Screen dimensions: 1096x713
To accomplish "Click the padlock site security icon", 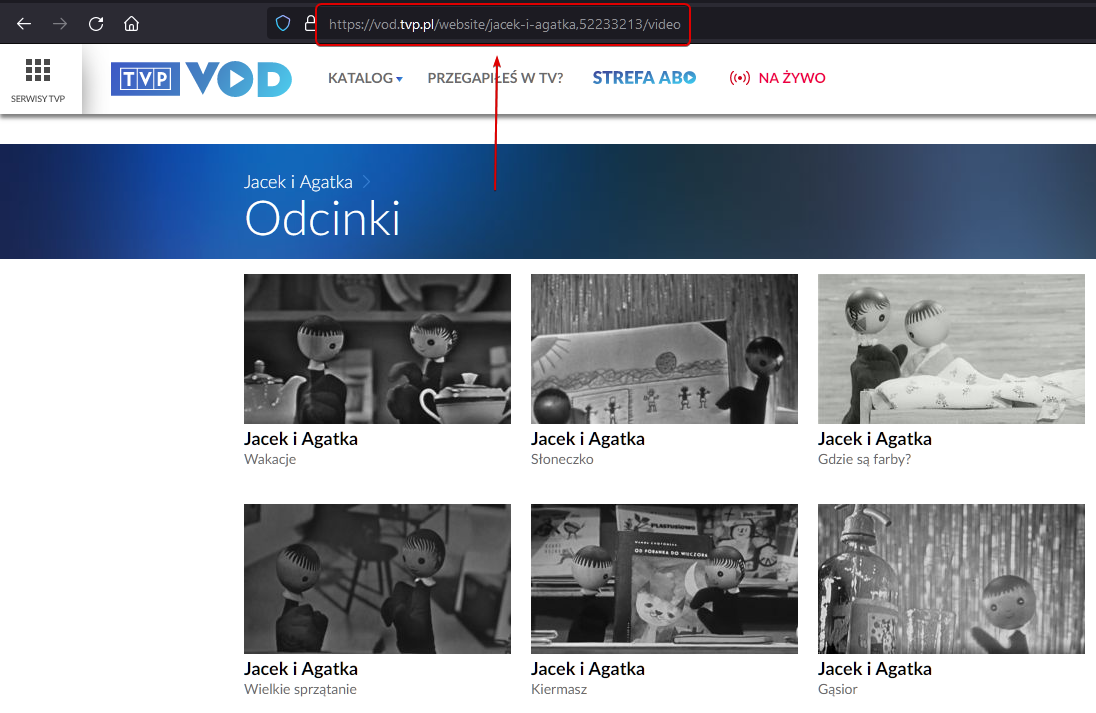I will [310, 24].
